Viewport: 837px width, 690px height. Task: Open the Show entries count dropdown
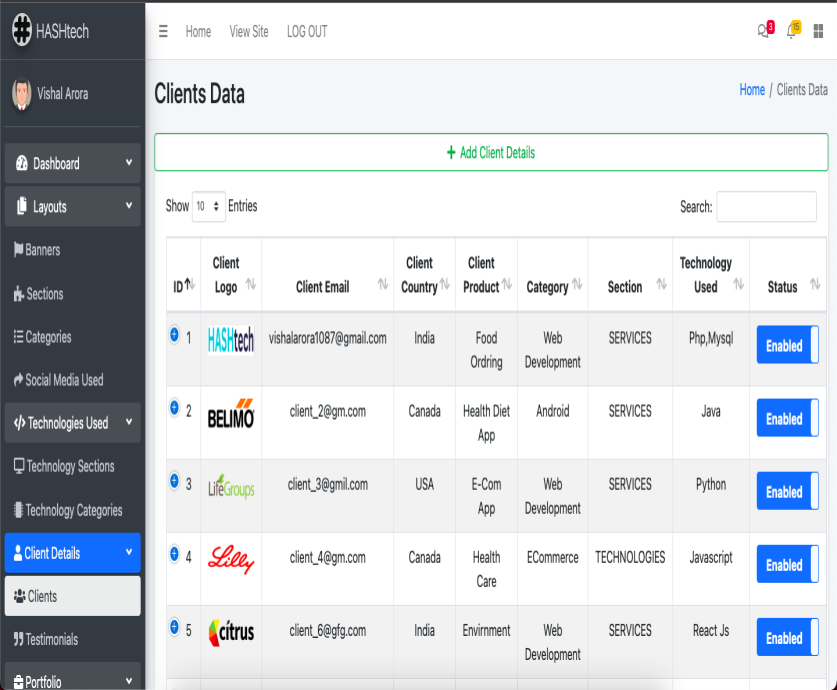[209, 206]
